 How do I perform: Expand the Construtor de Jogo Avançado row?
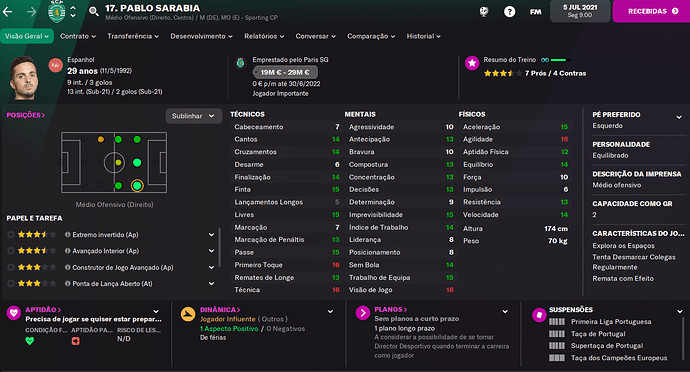coord(211,267)
